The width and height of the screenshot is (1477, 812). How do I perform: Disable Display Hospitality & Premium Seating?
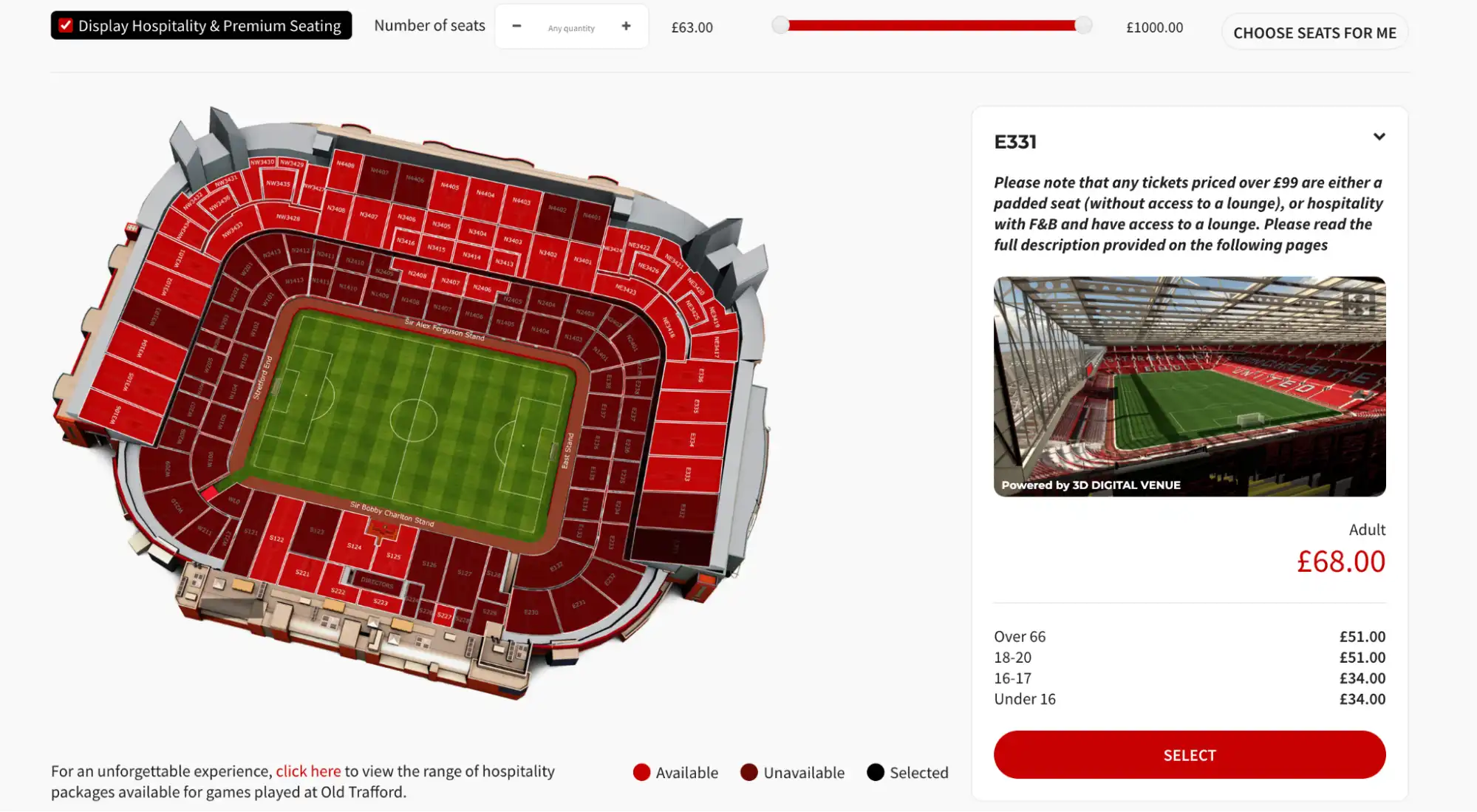[66, 24]
